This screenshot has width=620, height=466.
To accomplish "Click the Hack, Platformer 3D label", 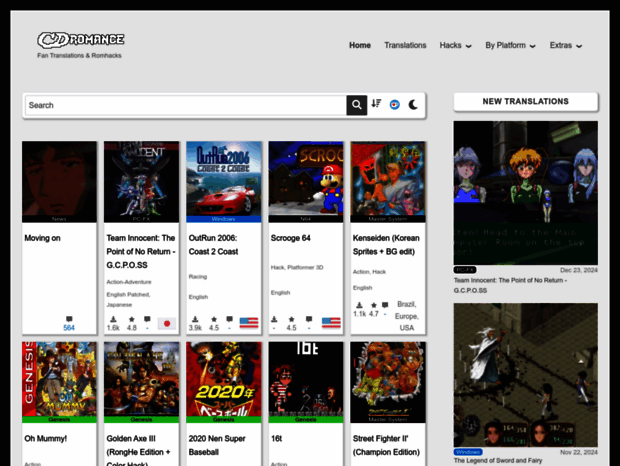I will [x=297, y=267].
